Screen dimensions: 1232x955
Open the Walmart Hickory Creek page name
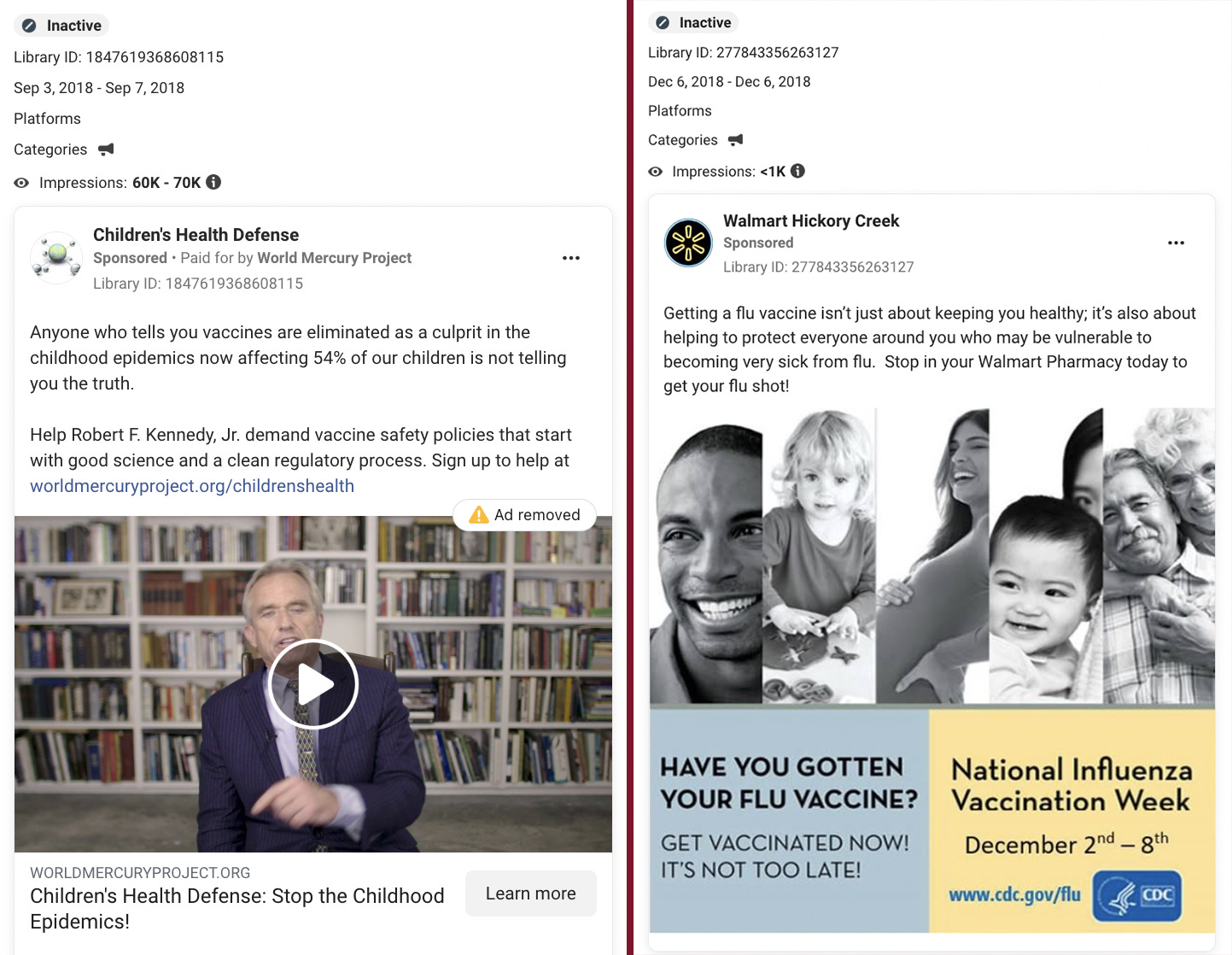coord(811,221)
